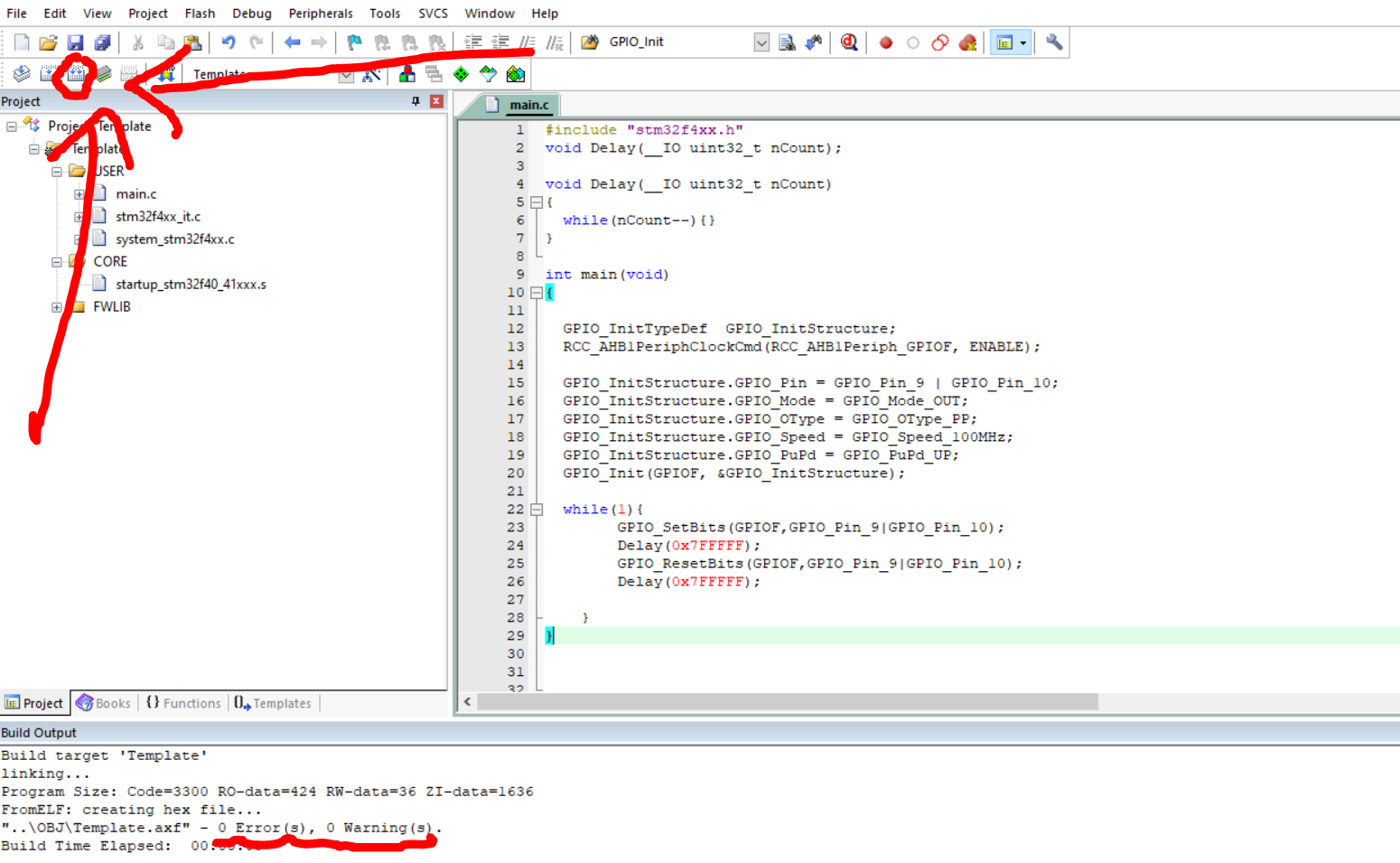The height and width of the screenshot is (863, 1400).
Task: Toggle auto-hide pin on the Project panel
Action: pyautogui.click(x=415, y=101)
